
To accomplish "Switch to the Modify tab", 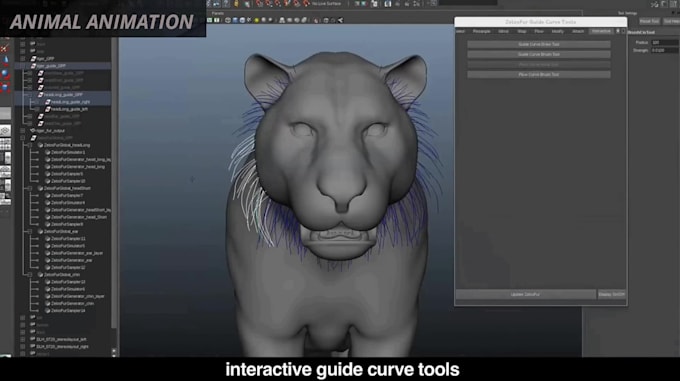I will click(x=557, y=31).
